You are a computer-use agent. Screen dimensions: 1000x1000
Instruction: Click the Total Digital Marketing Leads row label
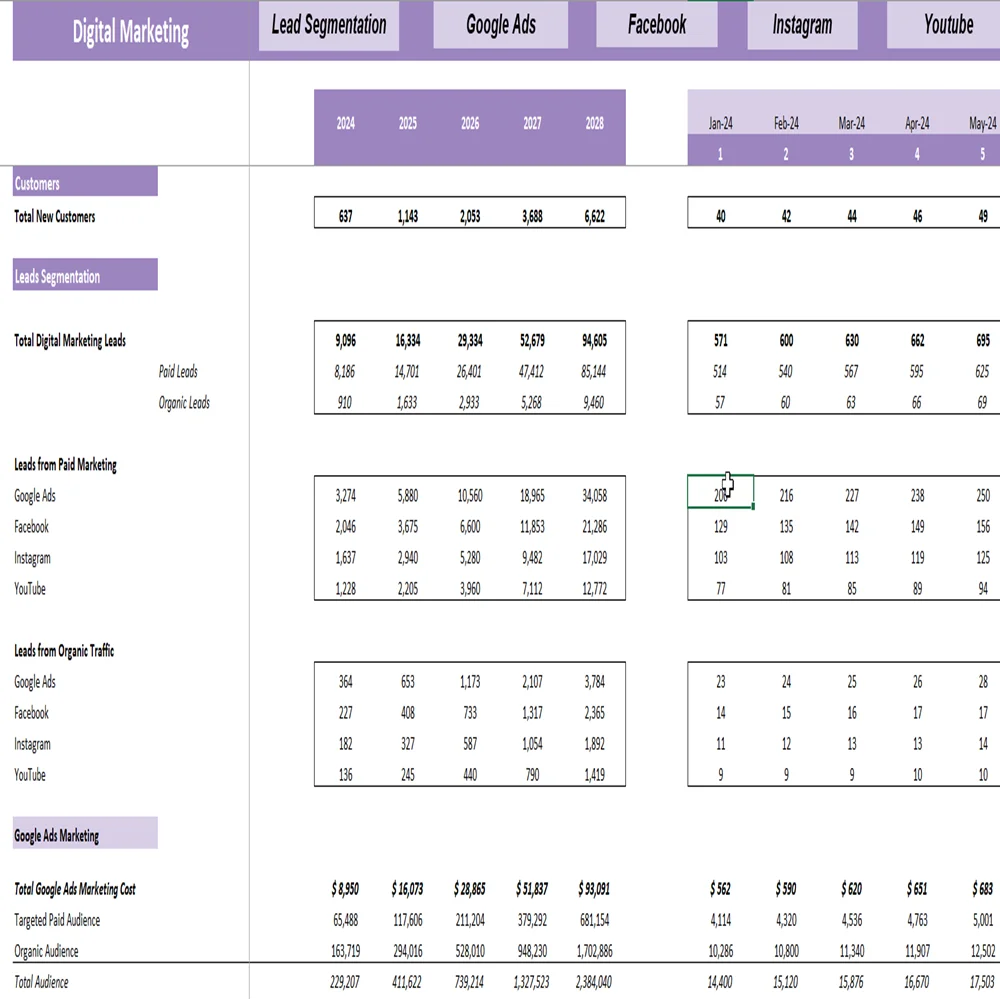coord(70,341)
